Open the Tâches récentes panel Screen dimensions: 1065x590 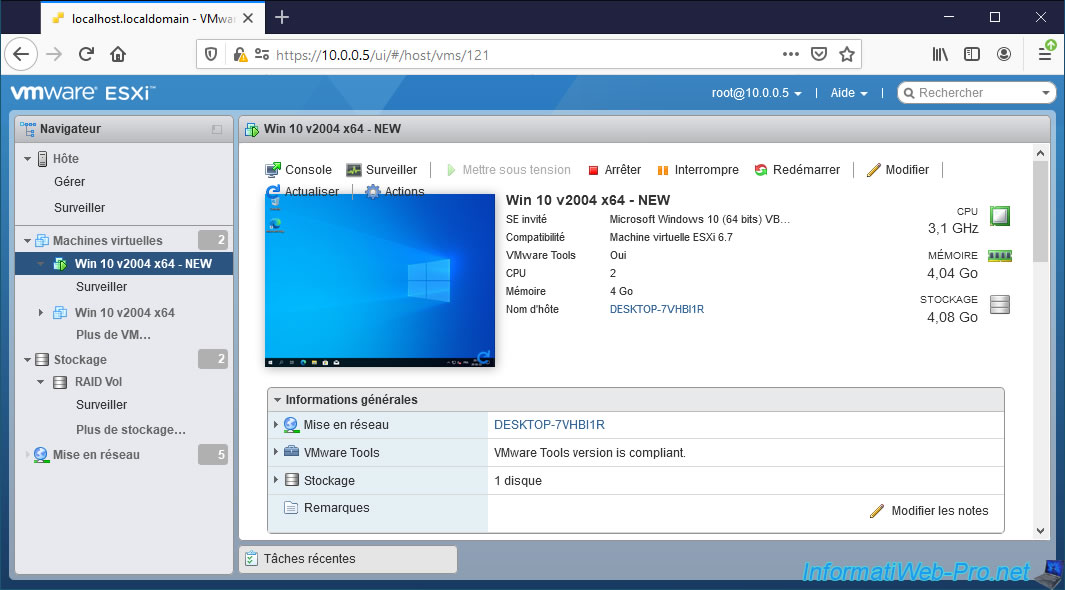click(x=348, y=559)
